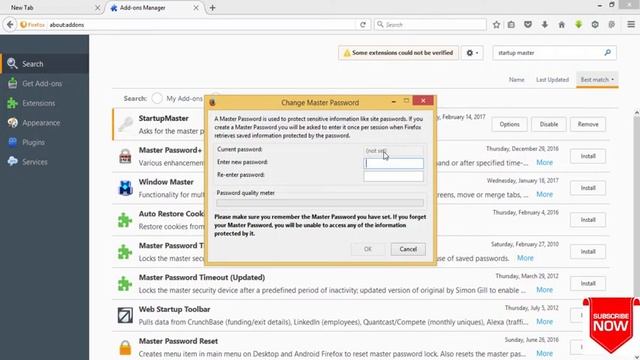Image resolution: width=640 pixels, height=360 pixels.
Task: Bookmark this page with the star icon
Action: coord(496,24)
